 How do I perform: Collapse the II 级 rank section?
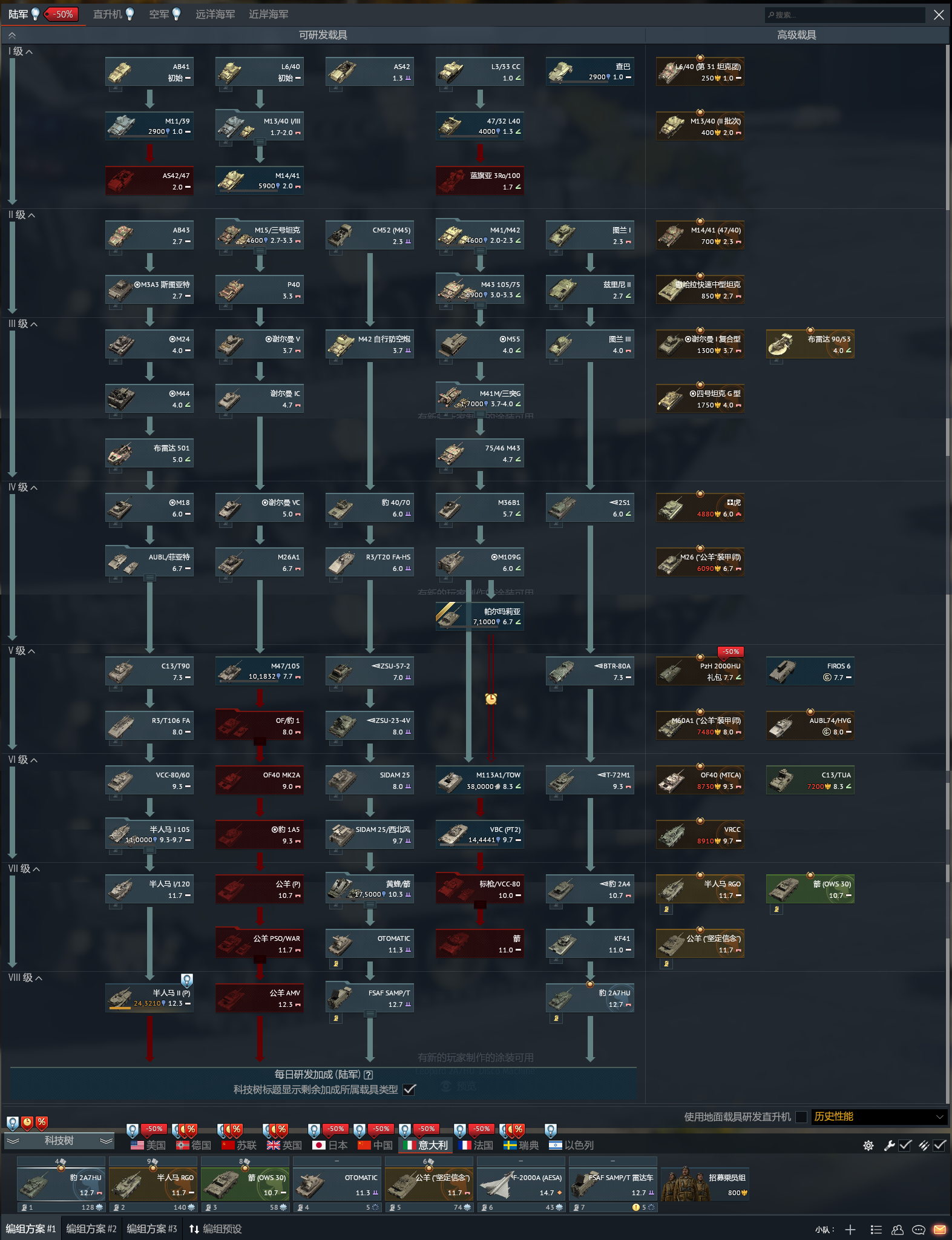tap(22, 215)
